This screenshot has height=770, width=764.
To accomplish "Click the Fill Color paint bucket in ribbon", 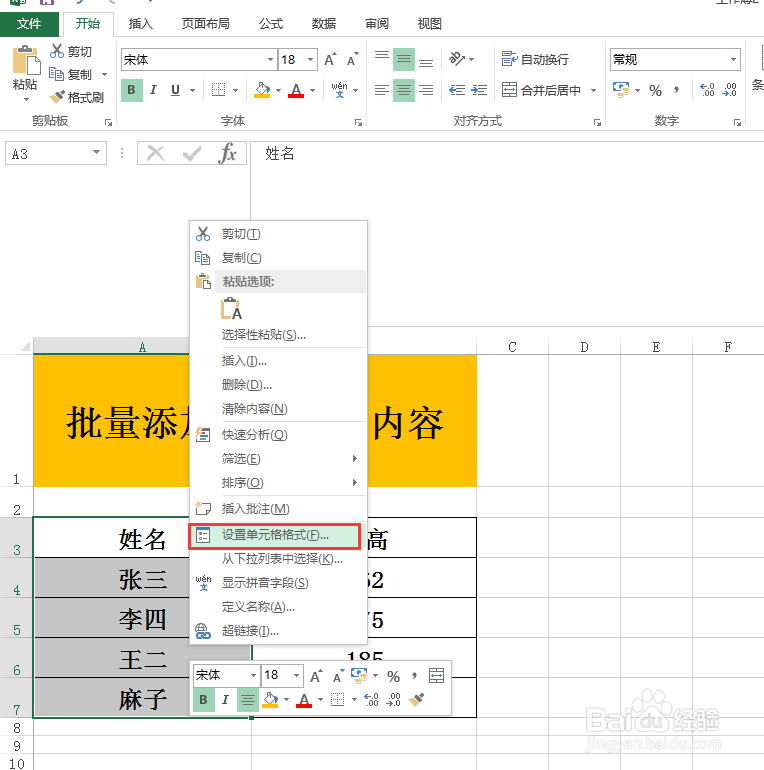I will (x=262, y=90).
